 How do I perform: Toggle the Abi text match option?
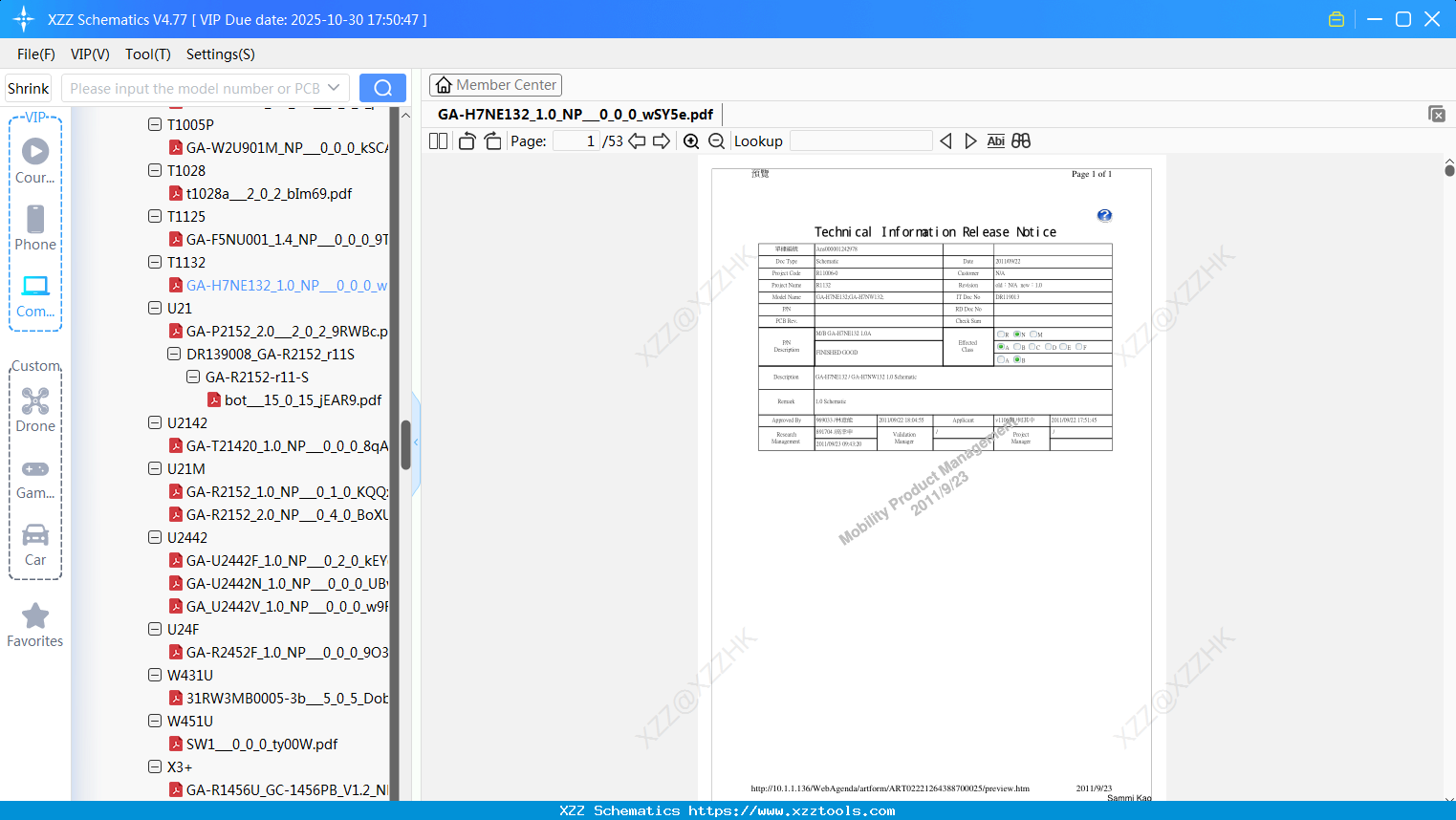pos(996,141)
